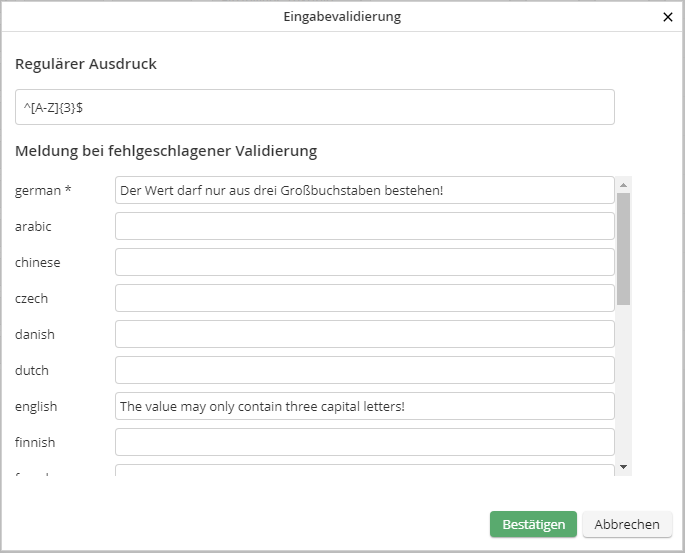Click the chinese message text box
The height and width of the screenshot is (553, 685).
pos(364,262)
